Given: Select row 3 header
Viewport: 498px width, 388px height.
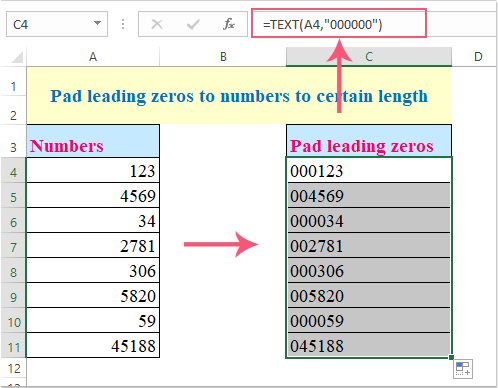Looking at the screenshot, I should coord(13,141).
